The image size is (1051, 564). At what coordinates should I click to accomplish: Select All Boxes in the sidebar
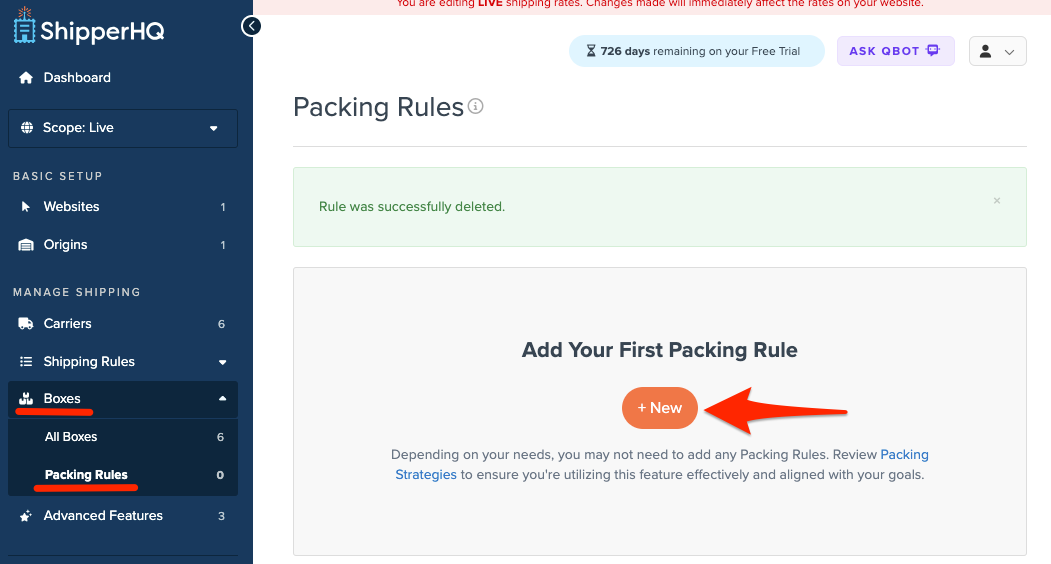click(x=71, y=437)
